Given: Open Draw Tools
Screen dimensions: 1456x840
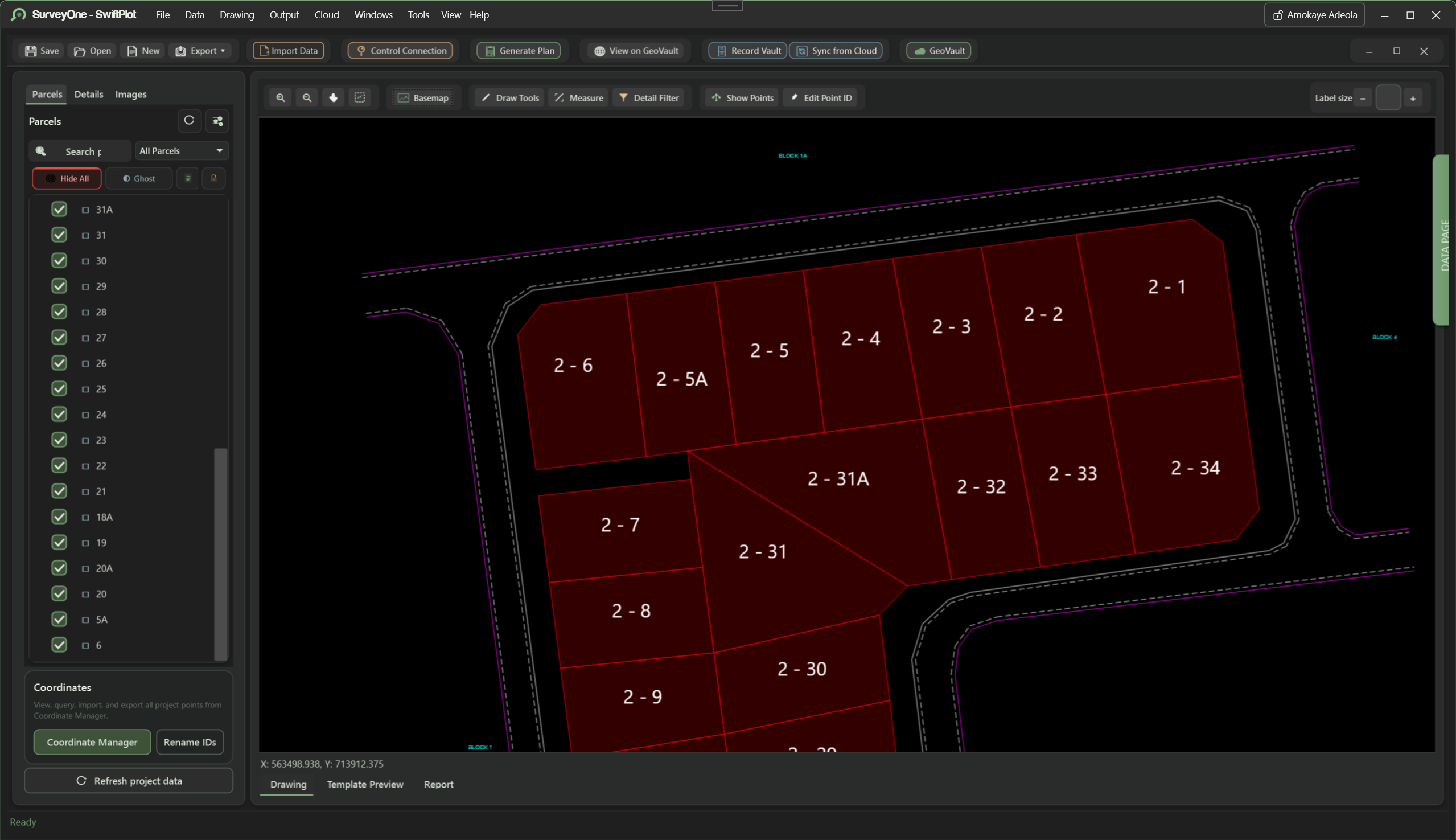Looking at the screenshot, I should pyautogui.click(x=510, y=97).
